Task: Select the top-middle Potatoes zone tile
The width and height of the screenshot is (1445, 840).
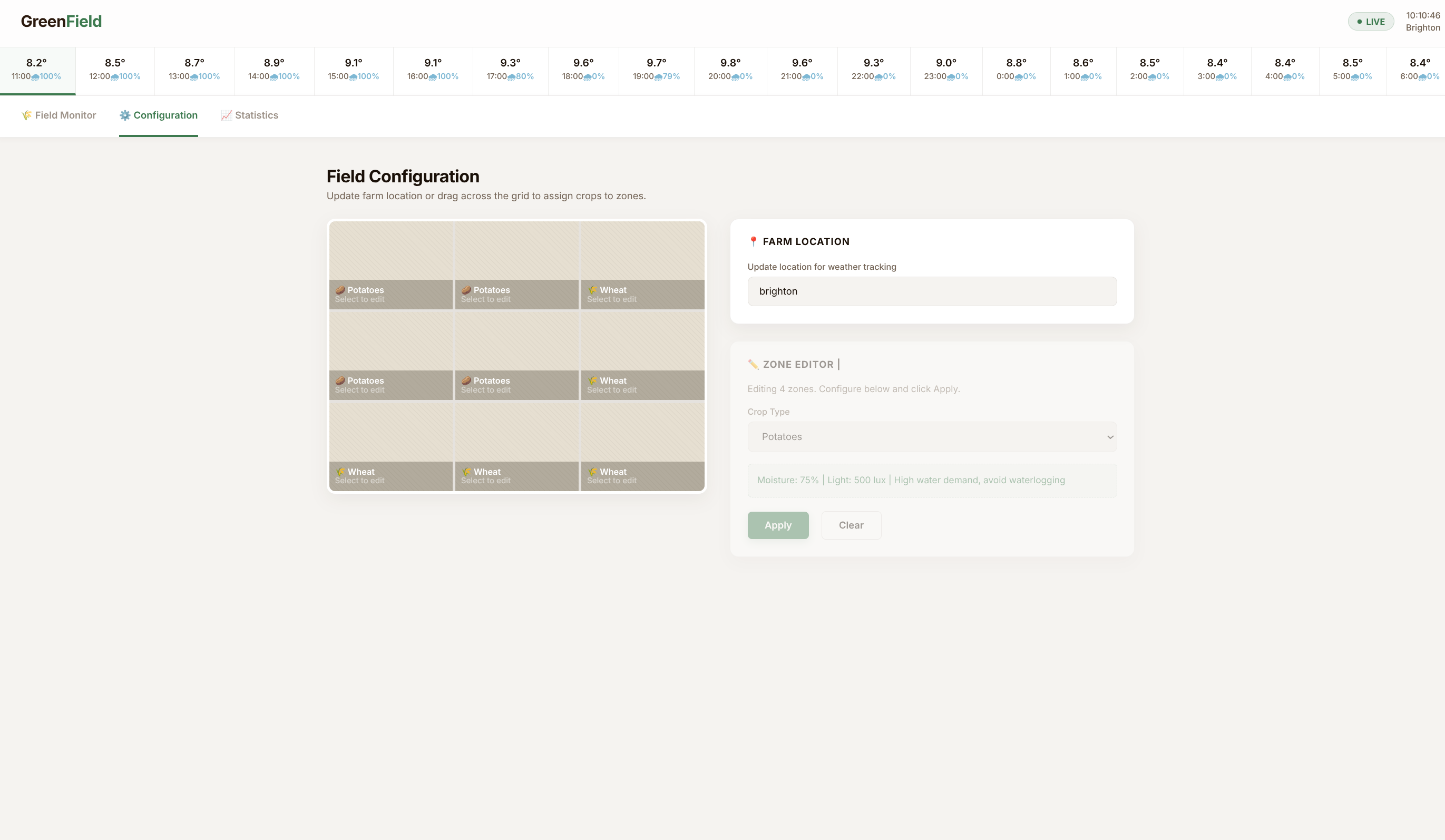Action: pos(516,265)
